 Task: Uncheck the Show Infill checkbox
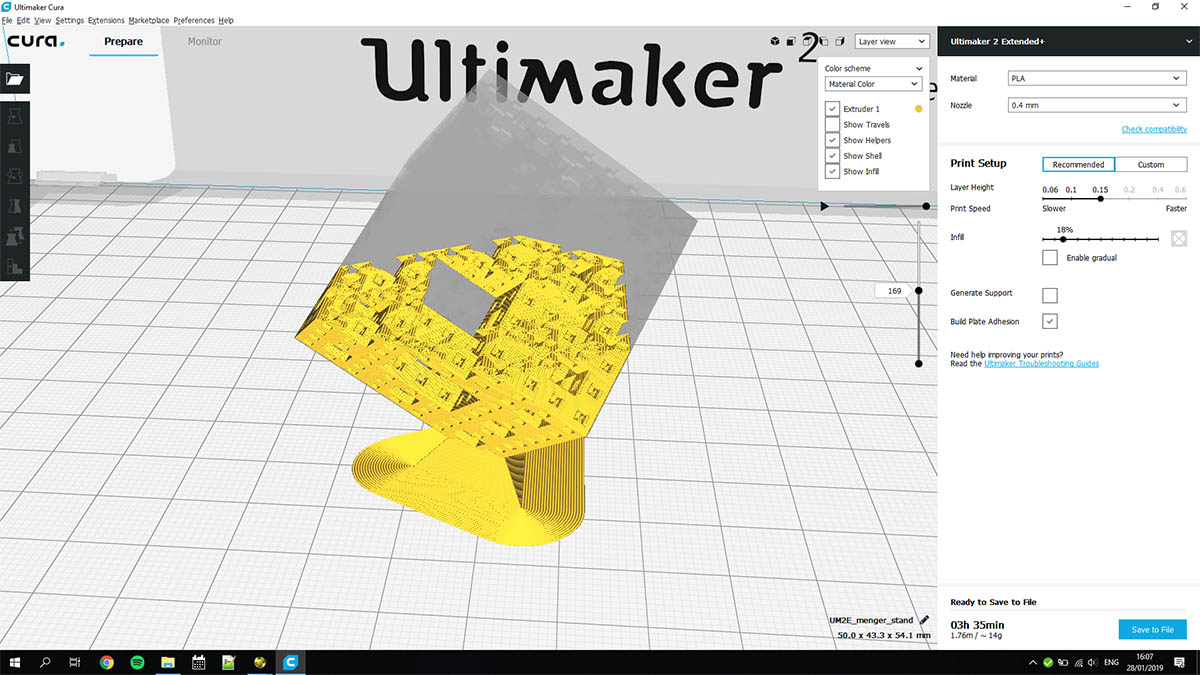(x=832, y=171)
